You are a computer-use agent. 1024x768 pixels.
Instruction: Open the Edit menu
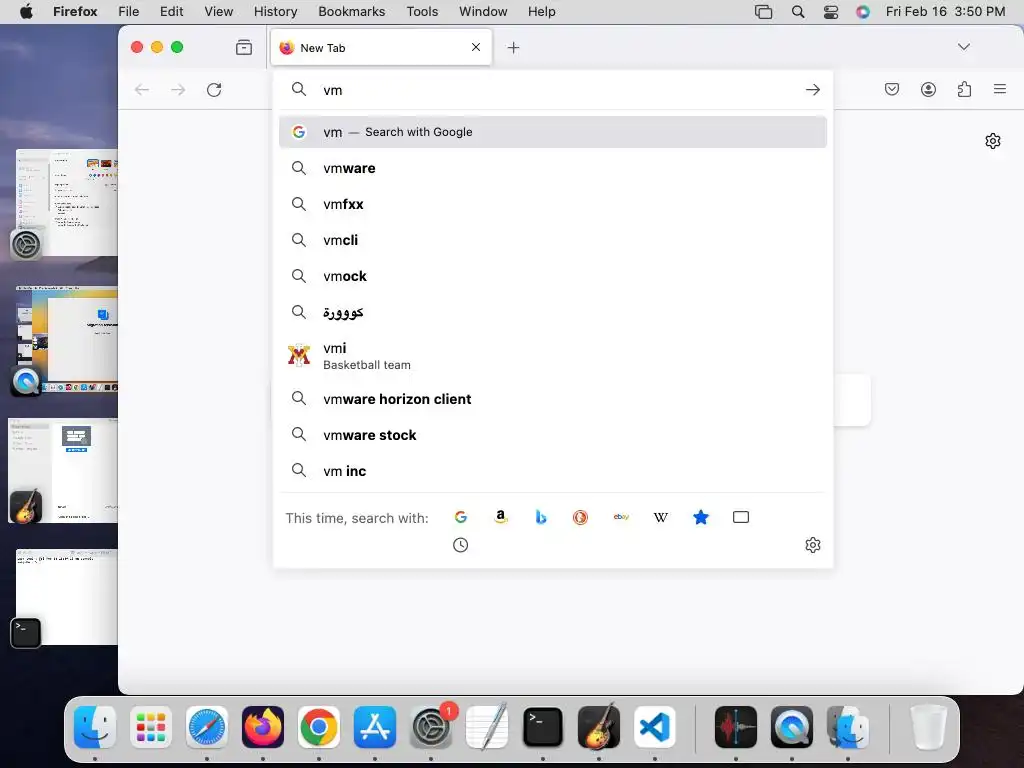[x=171, y=12]
